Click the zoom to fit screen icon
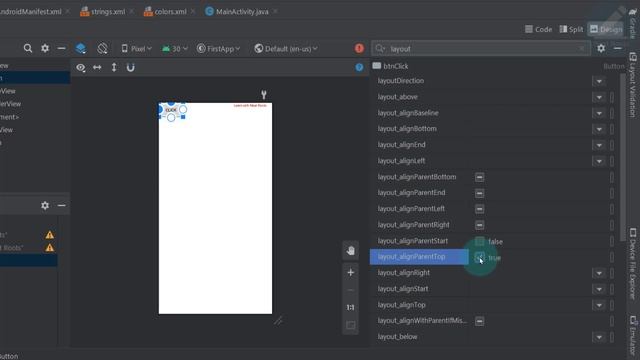The height and width of the screenshot is (360, 640). (351, 326)
